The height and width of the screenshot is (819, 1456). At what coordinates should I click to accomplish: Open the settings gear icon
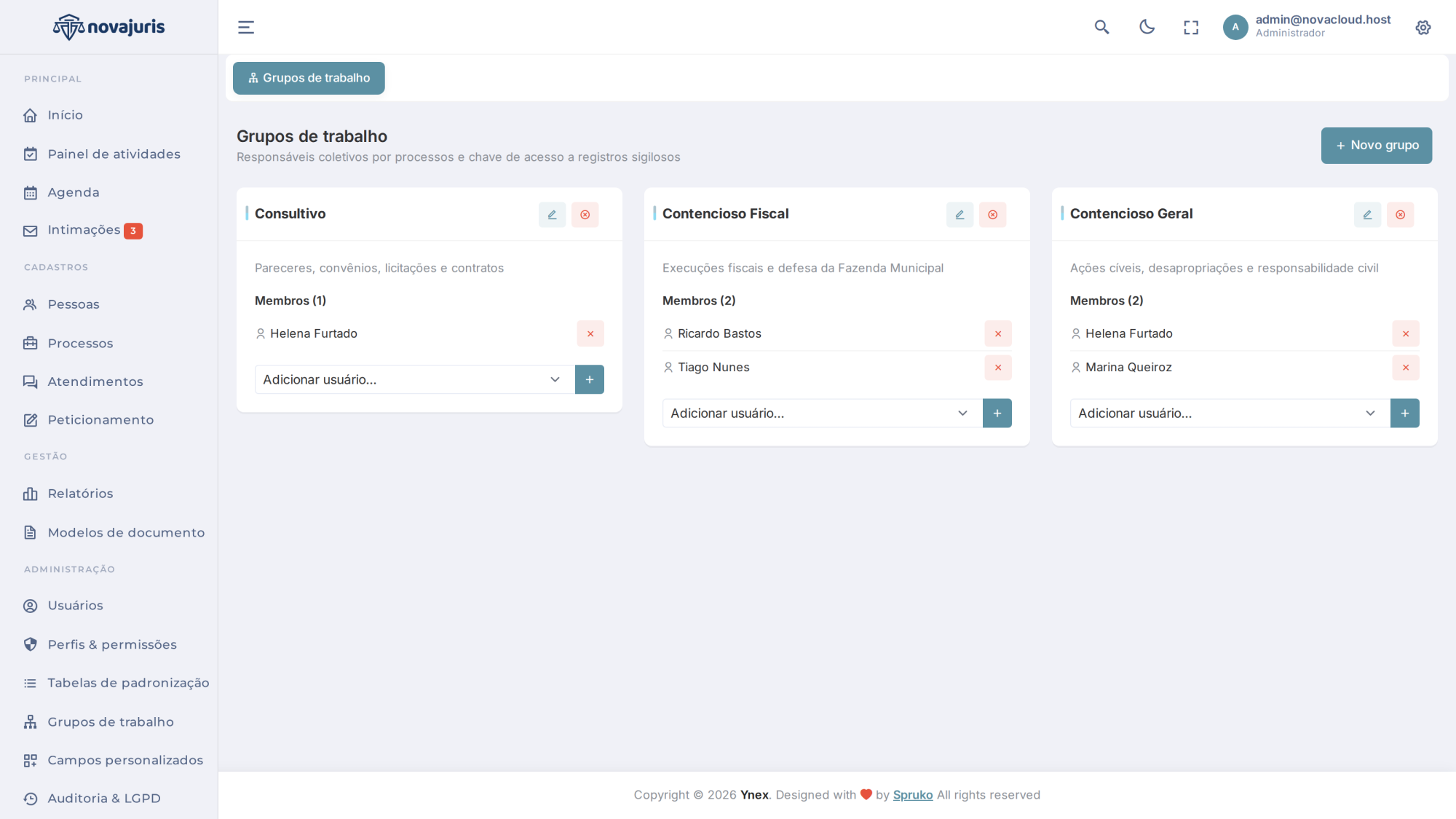[x=1423, y=28]
